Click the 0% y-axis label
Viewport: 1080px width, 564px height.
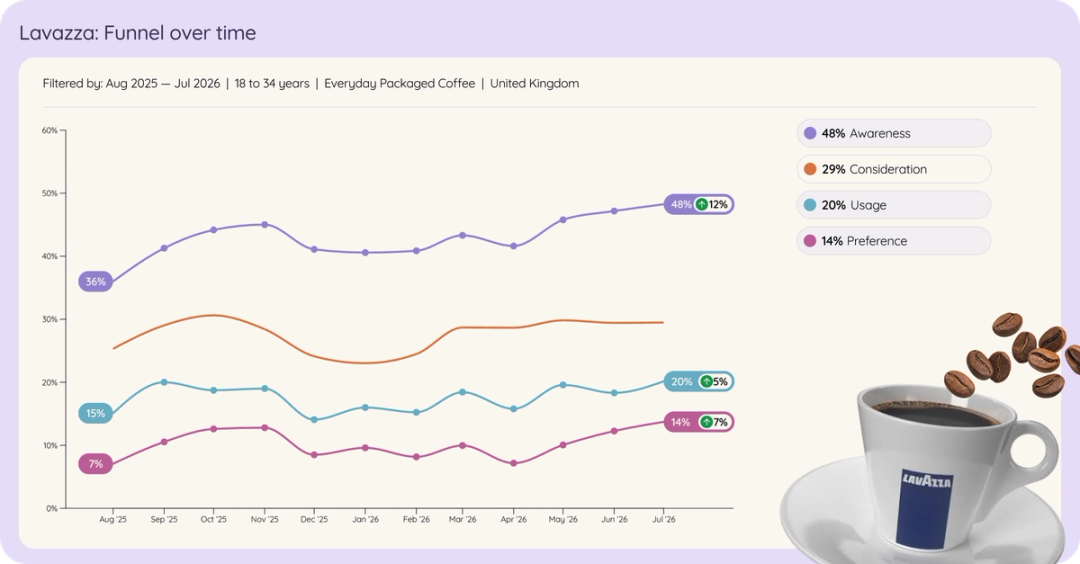tap(52, 509)
